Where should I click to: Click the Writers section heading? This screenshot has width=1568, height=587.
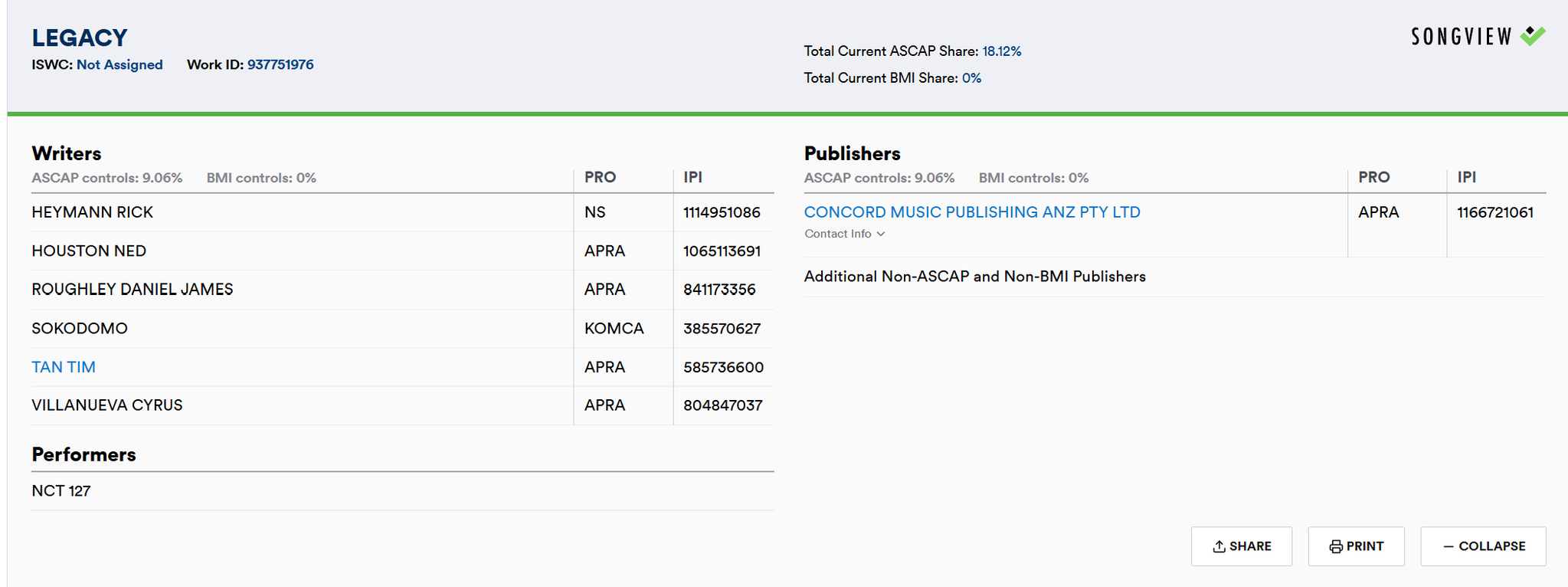coord(67,153)
